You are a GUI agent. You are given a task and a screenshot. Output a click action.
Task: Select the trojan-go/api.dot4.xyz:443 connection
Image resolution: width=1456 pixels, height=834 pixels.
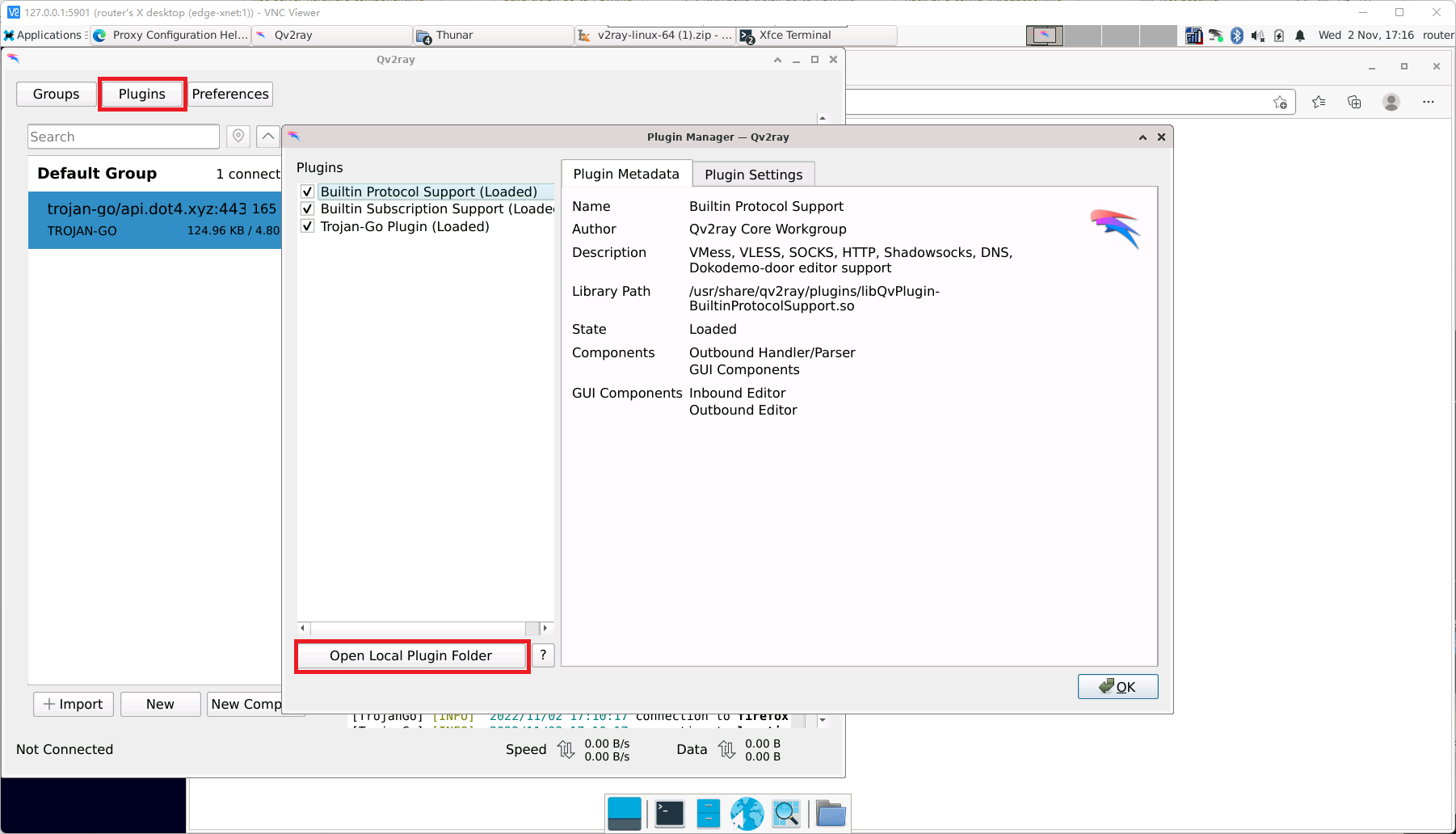[x=155, y=220]
